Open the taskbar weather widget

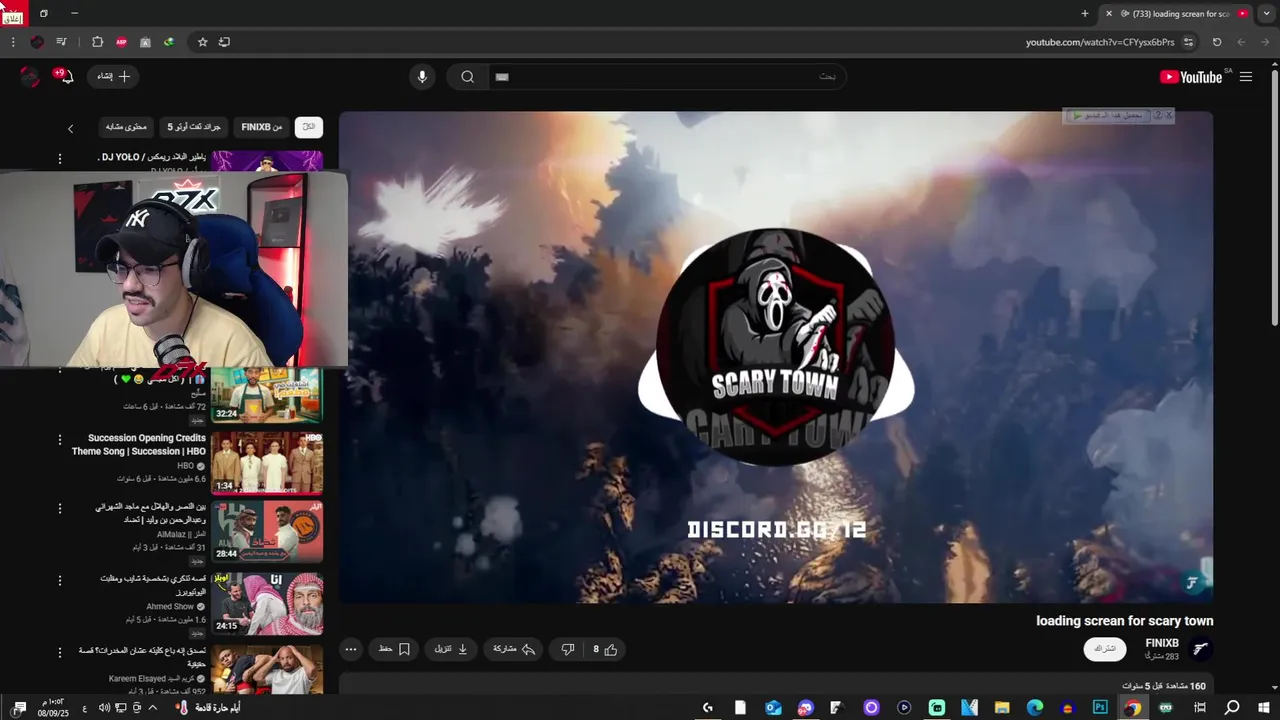pos(210,708)
